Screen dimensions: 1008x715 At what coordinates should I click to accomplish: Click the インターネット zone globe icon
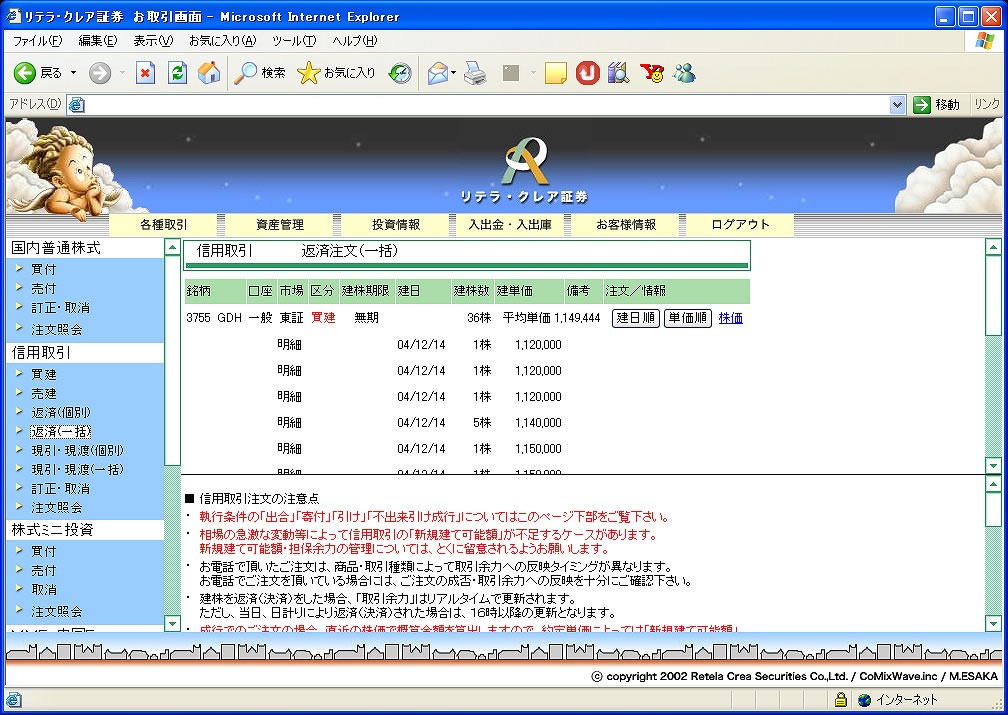865,700
